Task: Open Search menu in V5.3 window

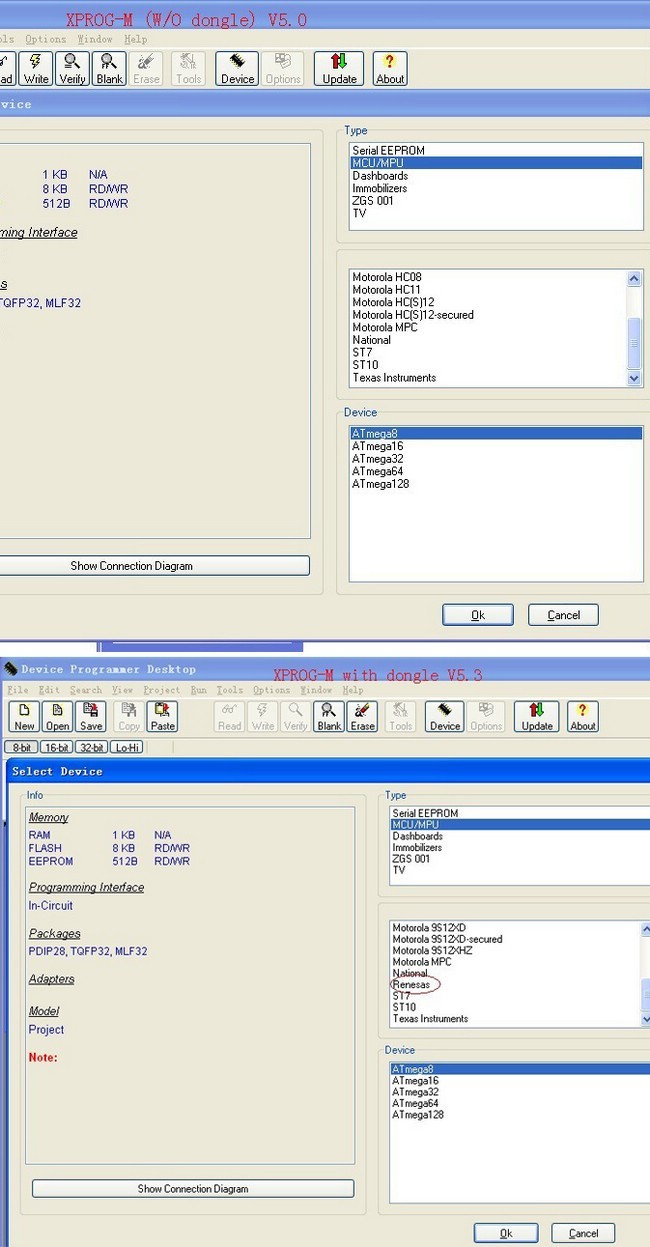Action: 86,690
